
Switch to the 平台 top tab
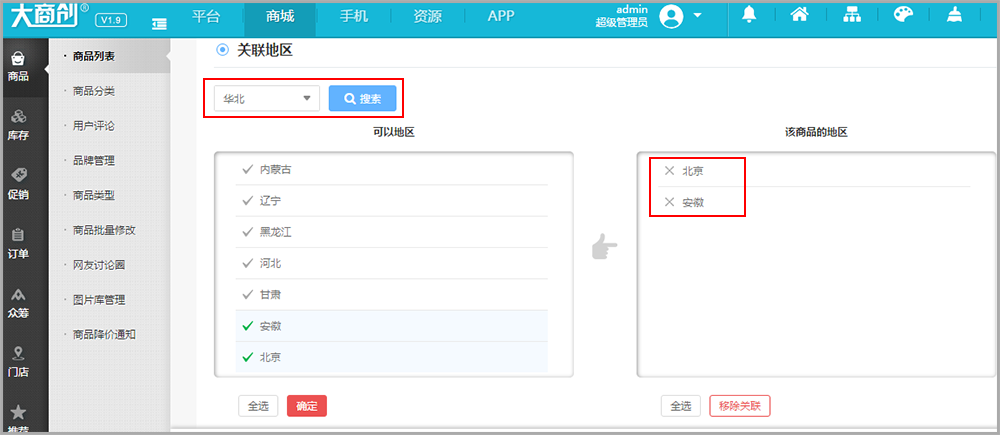pyautogui.click(x=205, y=17)
